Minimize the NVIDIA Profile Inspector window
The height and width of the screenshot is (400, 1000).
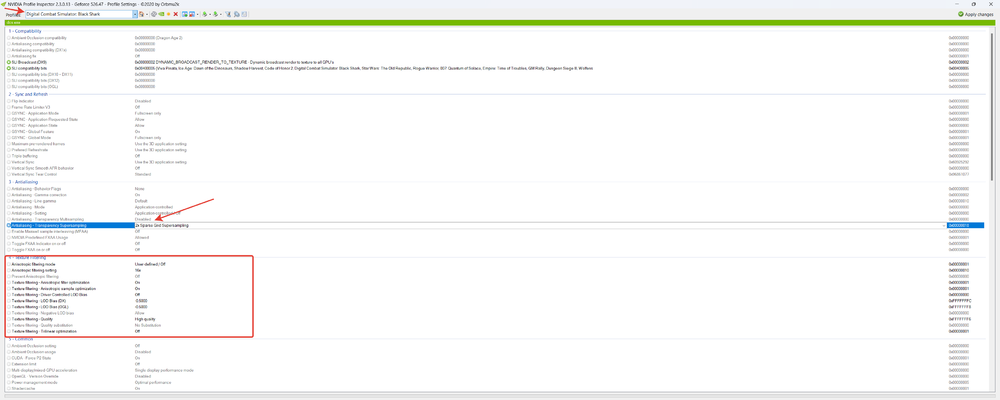click(x=955, y=4)
